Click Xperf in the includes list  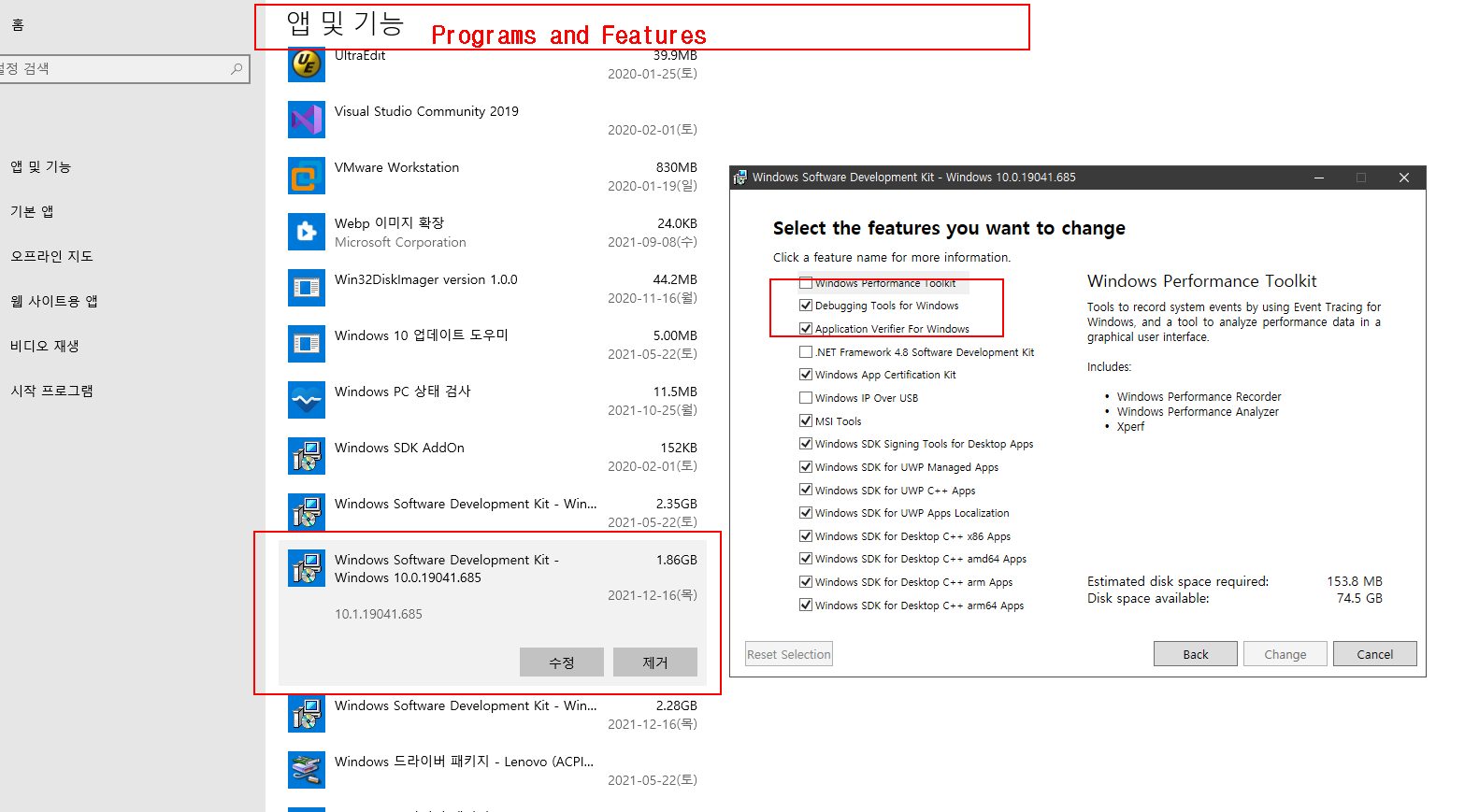[x=1130, y=426]
